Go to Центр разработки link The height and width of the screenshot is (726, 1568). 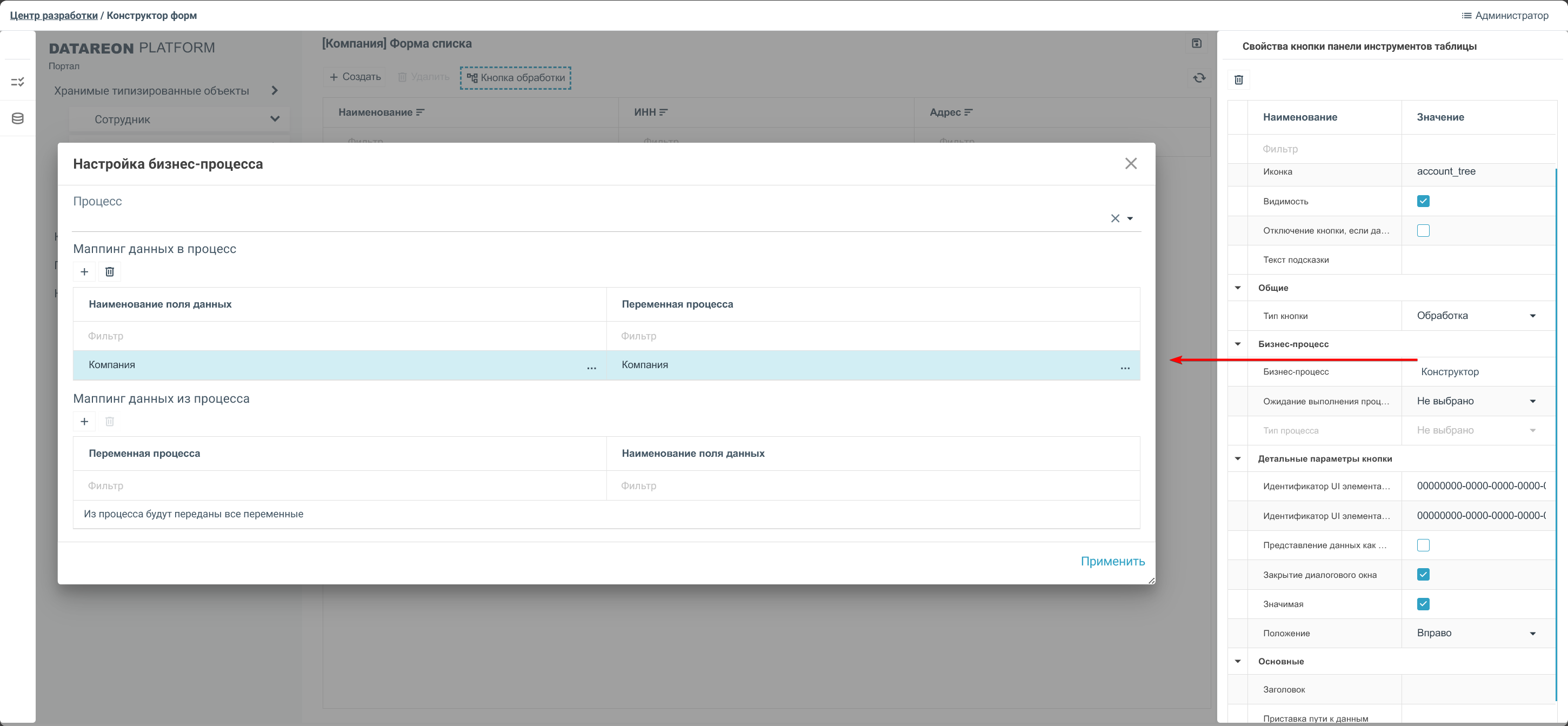coord(54,15)
